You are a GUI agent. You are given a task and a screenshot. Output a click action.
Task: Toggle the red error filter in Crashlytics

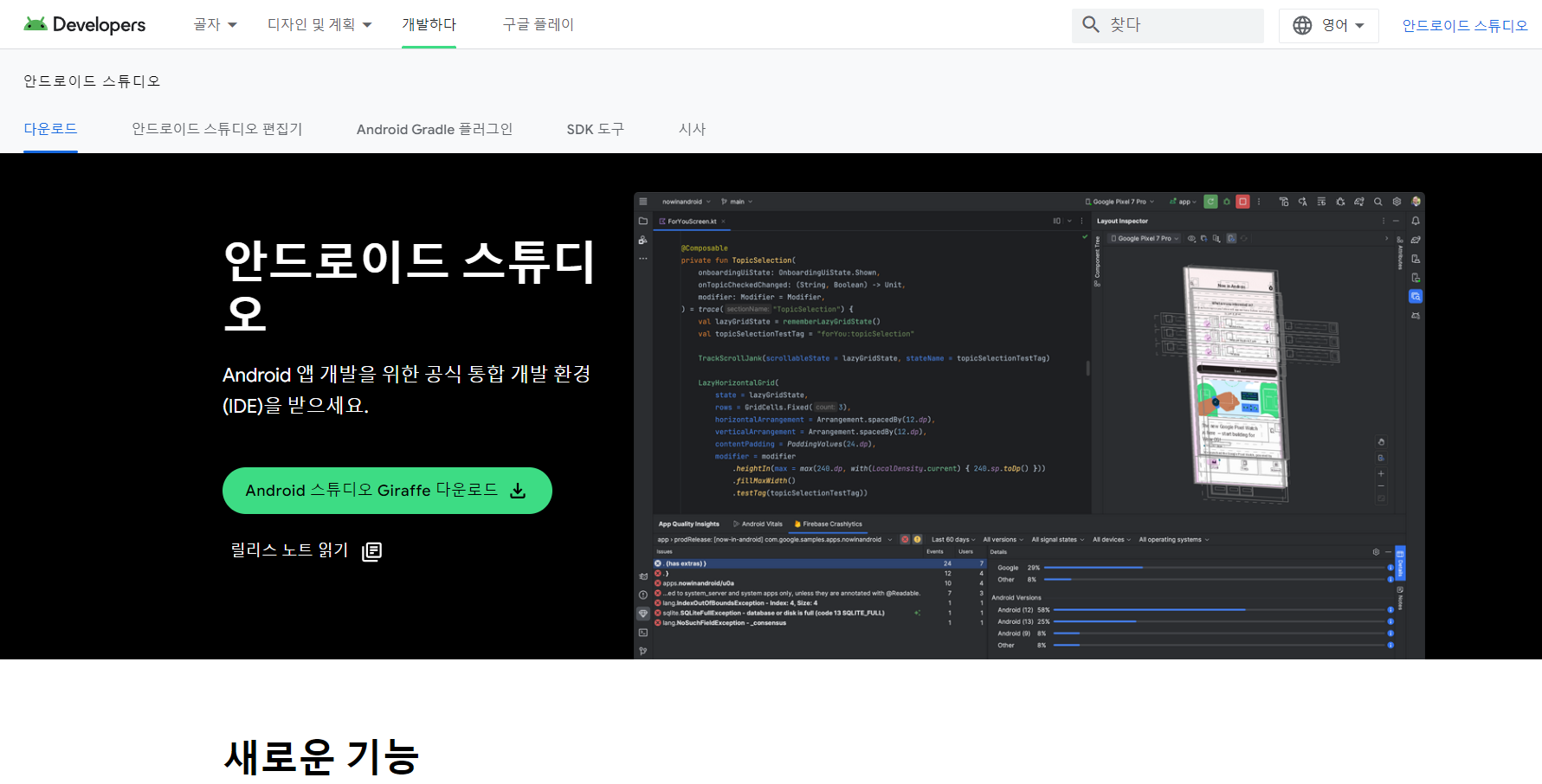pos(905,539)
